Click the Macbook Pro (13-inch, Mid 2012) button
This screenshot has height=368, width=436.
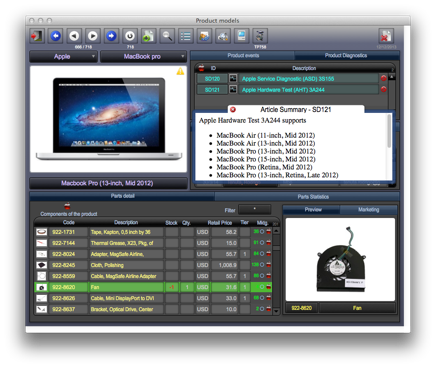pos(108,183)
